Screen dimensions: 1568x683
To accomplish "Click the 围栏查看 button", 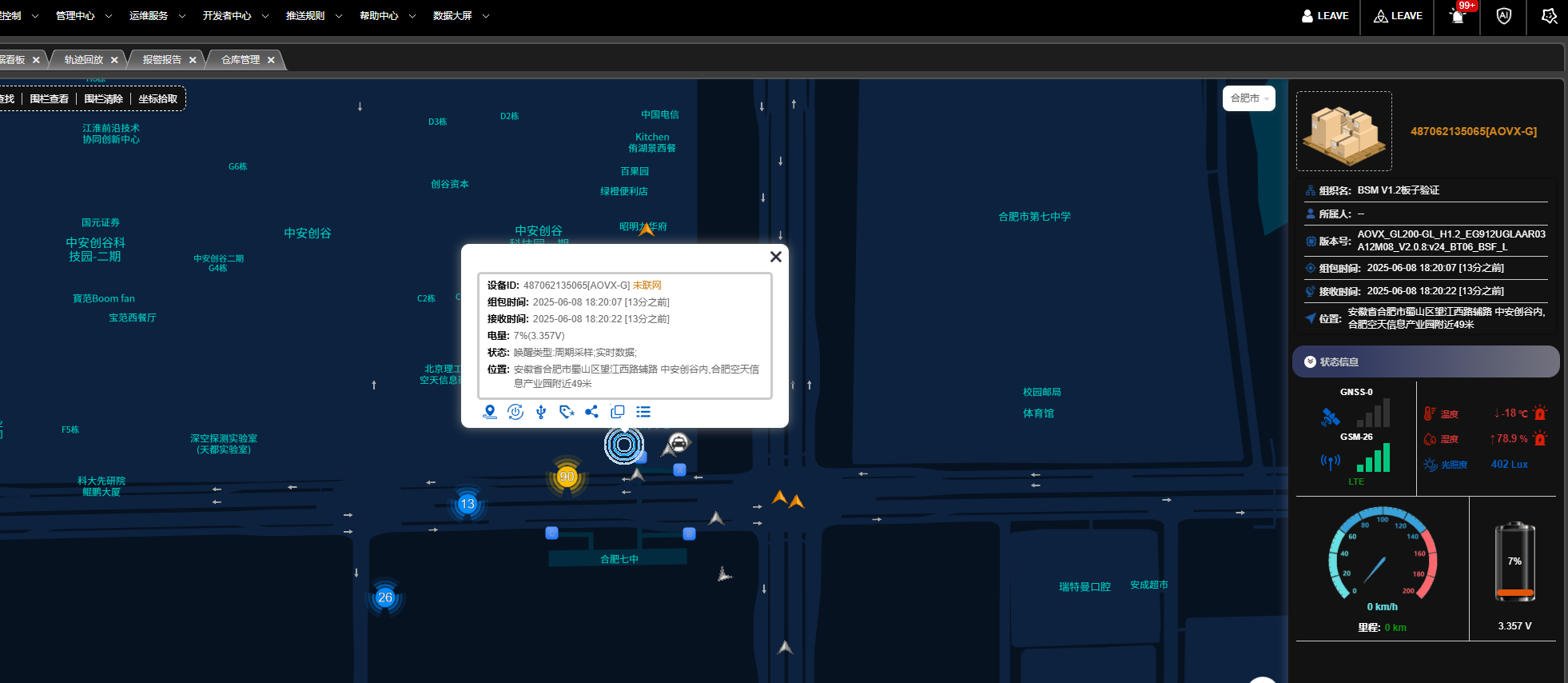I will click(x=50, y=99).
